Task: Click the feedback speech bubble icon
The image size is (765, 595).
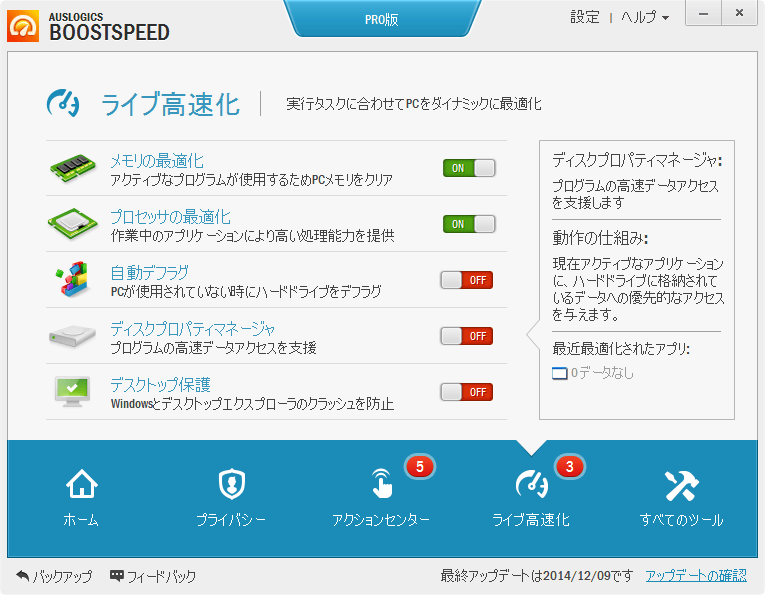Action: click(x=117, y=576)
